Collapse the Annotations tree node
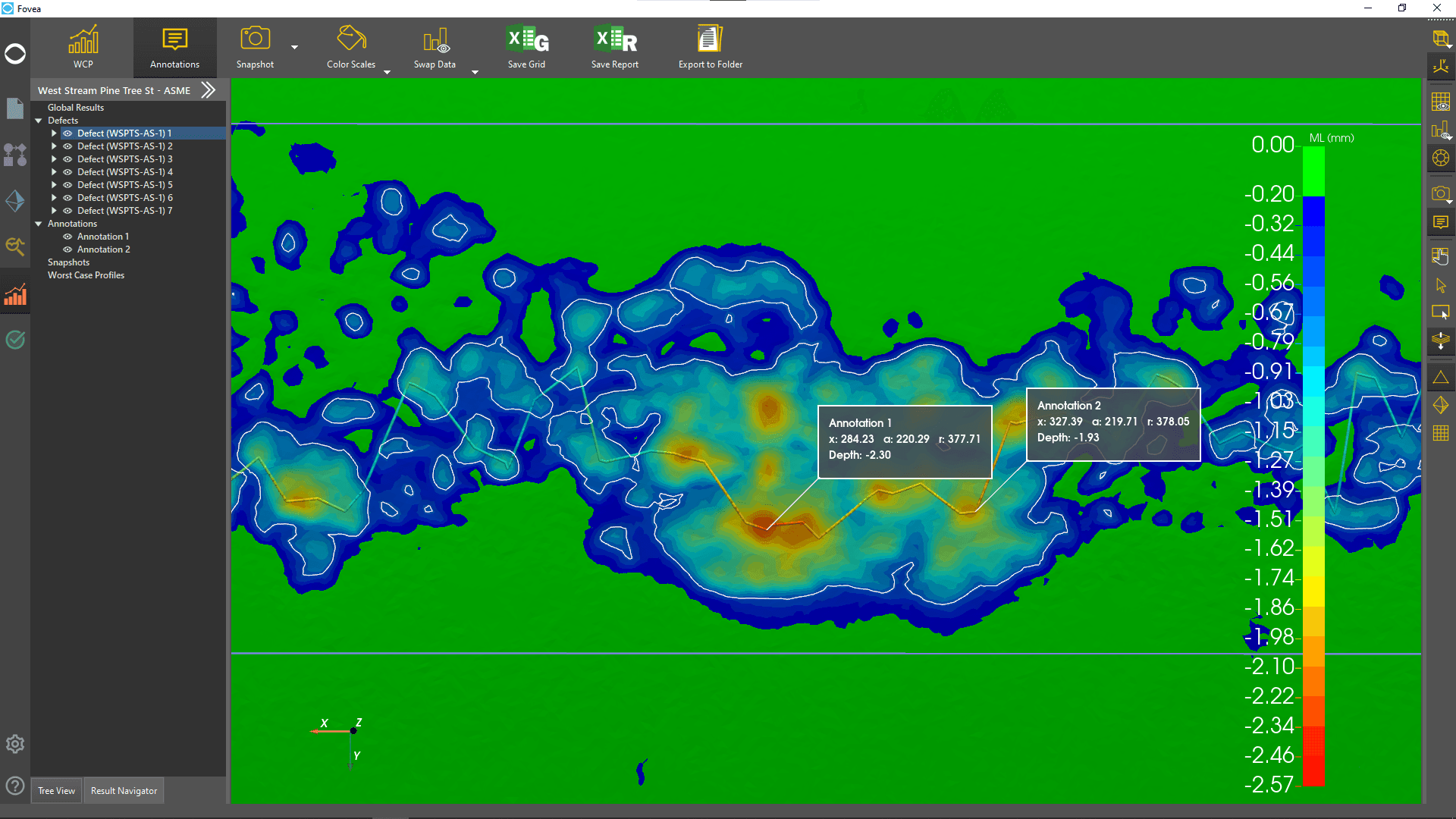Viewport: 1456px width, 819px height. point(39,224)
